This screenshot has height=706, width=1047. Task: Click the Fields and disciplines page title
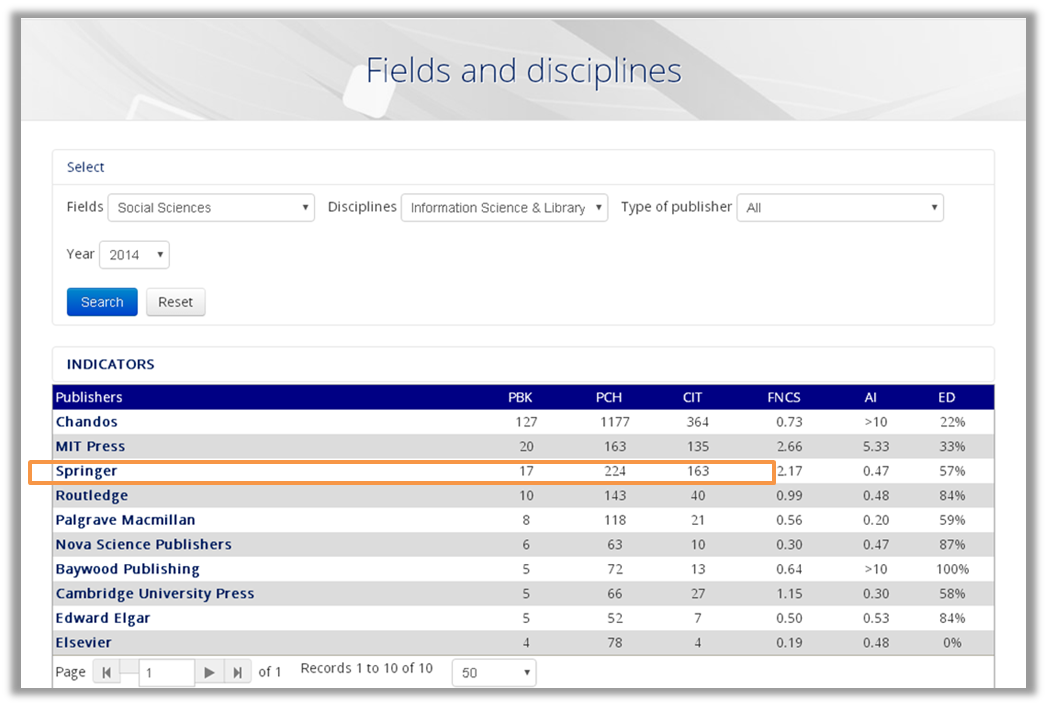pos(524,71)
